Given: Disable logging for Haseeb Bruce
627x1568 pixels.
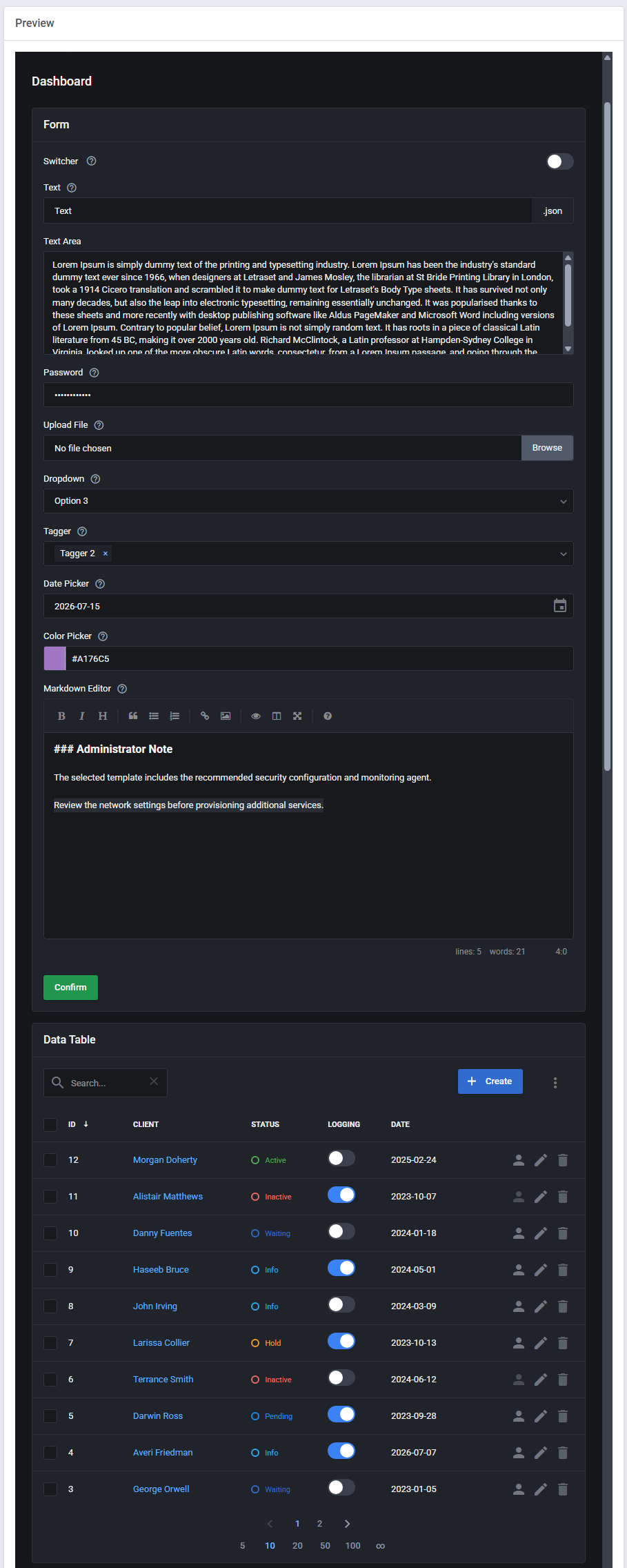Looking at the screenshot, I should [x=341, y=1268].
